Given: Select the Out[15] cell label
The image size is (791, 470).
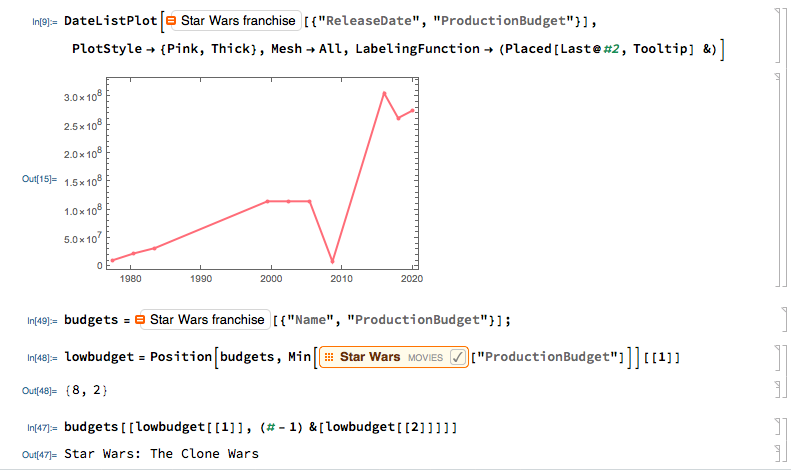Looking at the screenshot, I should point(39,179).
